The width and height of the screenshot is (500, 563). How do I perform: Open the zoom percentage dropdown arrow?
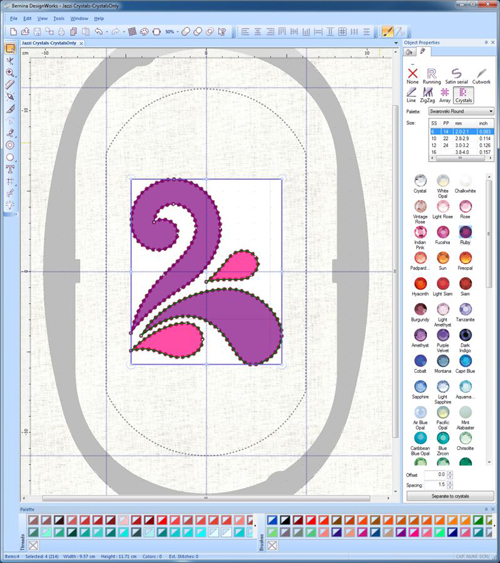(x=177, y=32)
